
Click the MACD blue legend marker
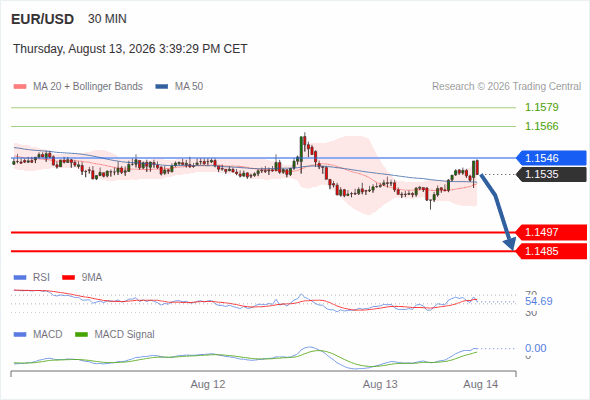click(x=20, y=335)
